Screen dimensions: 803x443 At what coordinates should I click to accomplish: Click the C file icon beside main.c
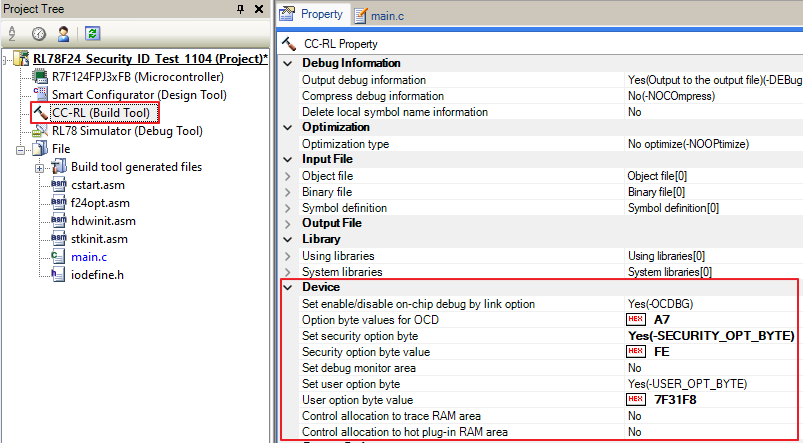(58, 257)
